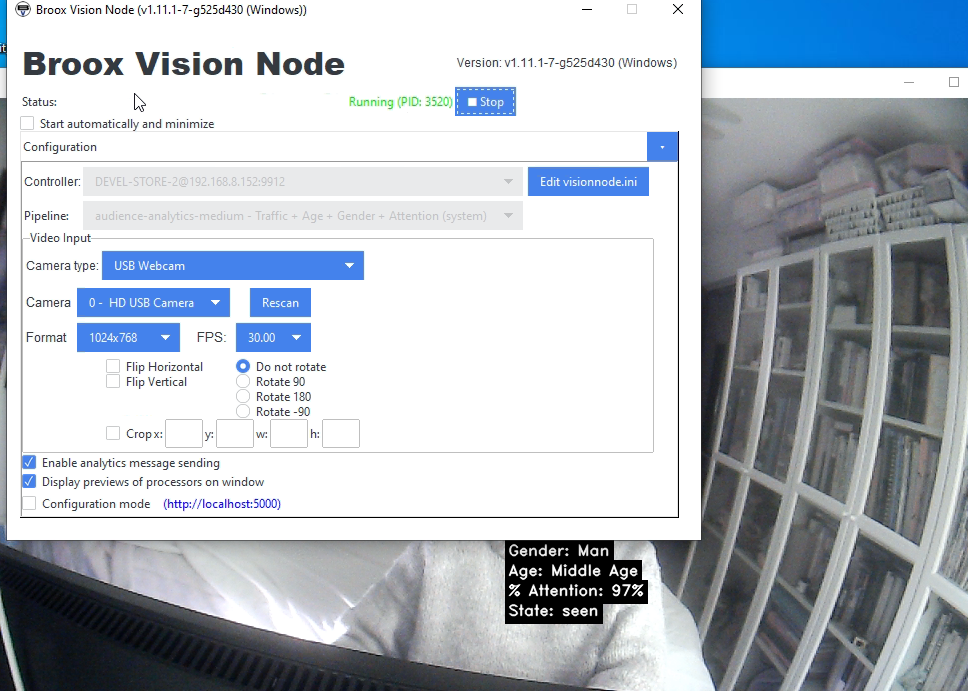Rescan for connected cameras

click(x=280, y=303)
